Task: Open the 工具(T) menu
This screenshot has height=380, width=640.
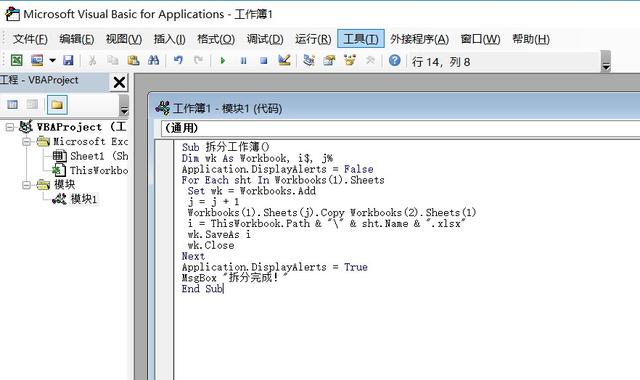Action: point(361,39)
